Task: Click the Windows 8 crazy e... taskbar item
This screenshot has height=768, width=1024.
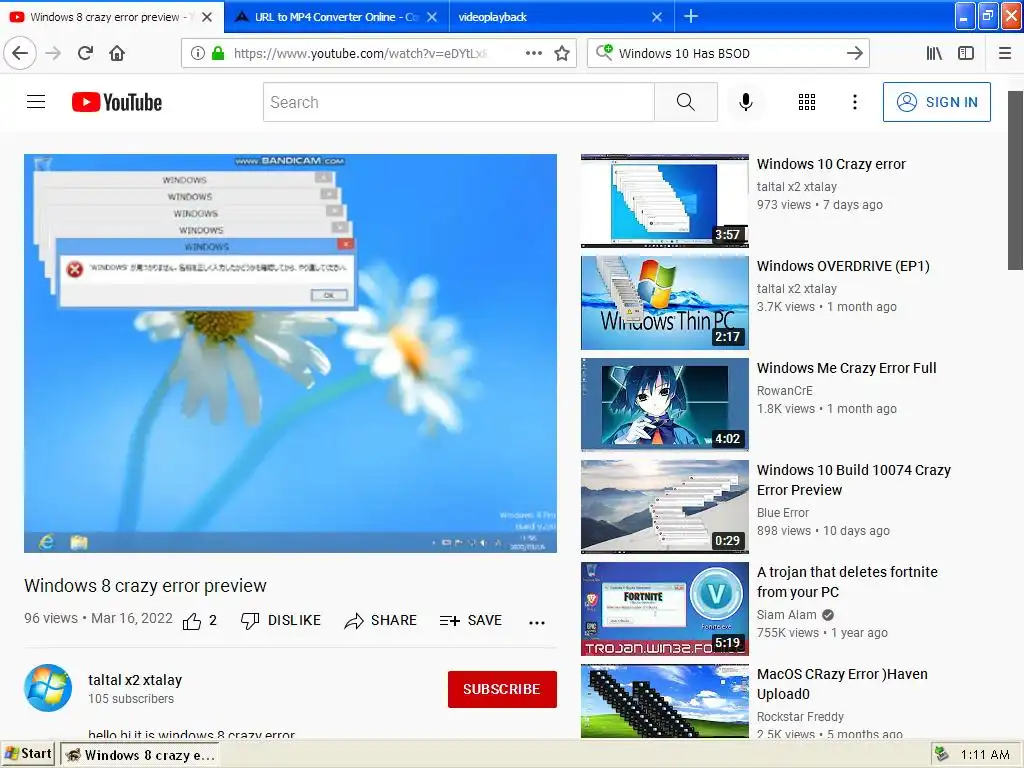Action: [x=139, y=754]
